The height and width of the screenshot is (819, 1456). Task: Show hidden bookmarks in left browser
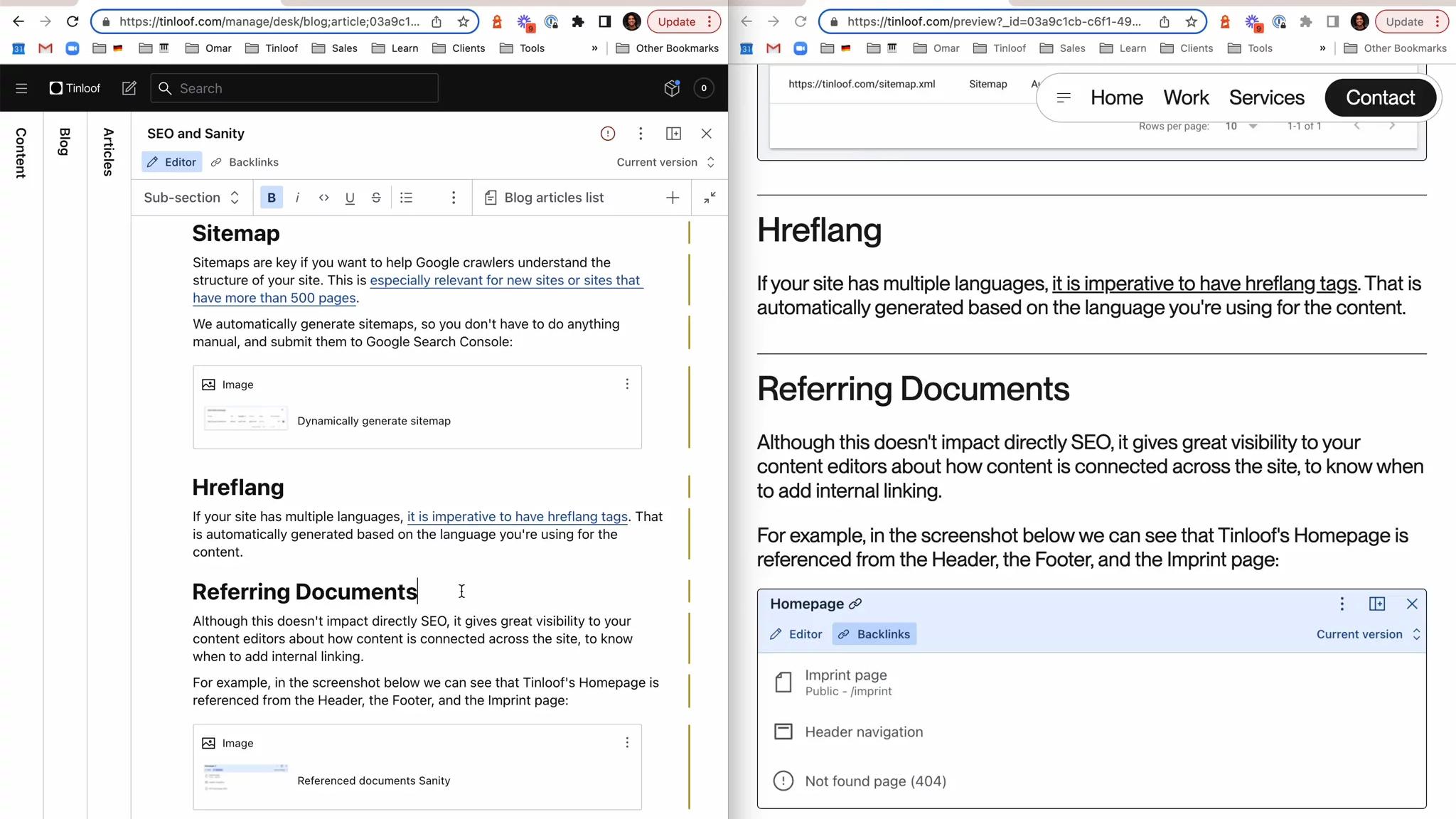(594, 48)
